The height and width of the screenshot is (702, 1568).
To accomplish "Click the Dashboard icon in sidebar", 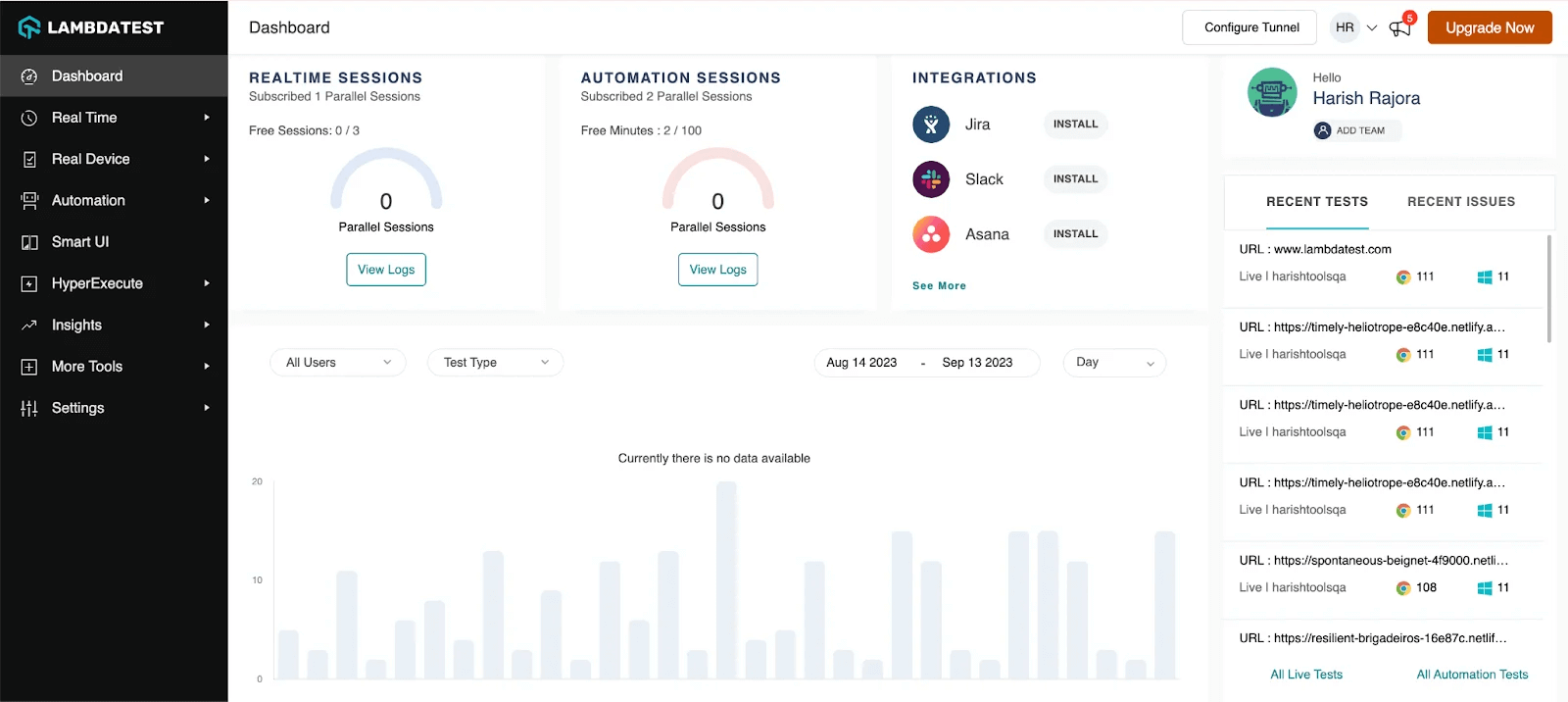I will (x=29, y=76).
